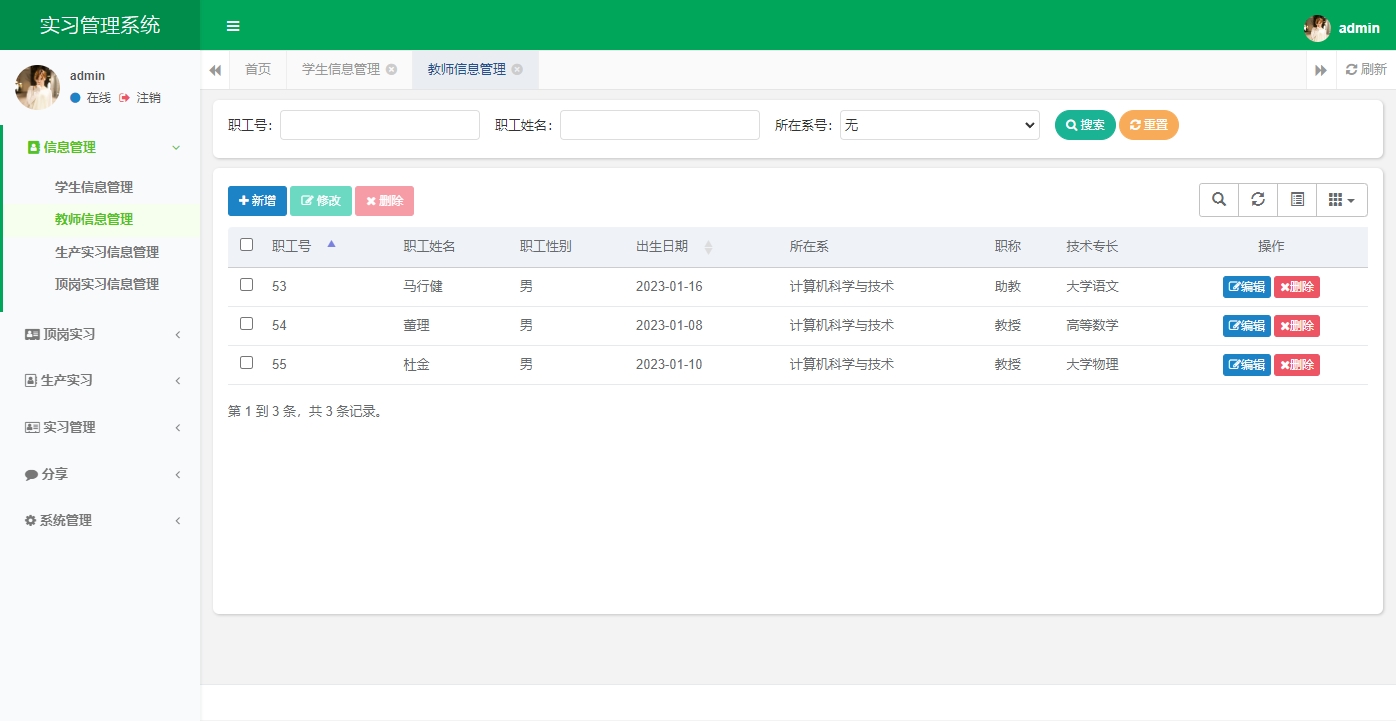Click the orange 重置 button
The image size is (1396, 721).
(1149, 125)
